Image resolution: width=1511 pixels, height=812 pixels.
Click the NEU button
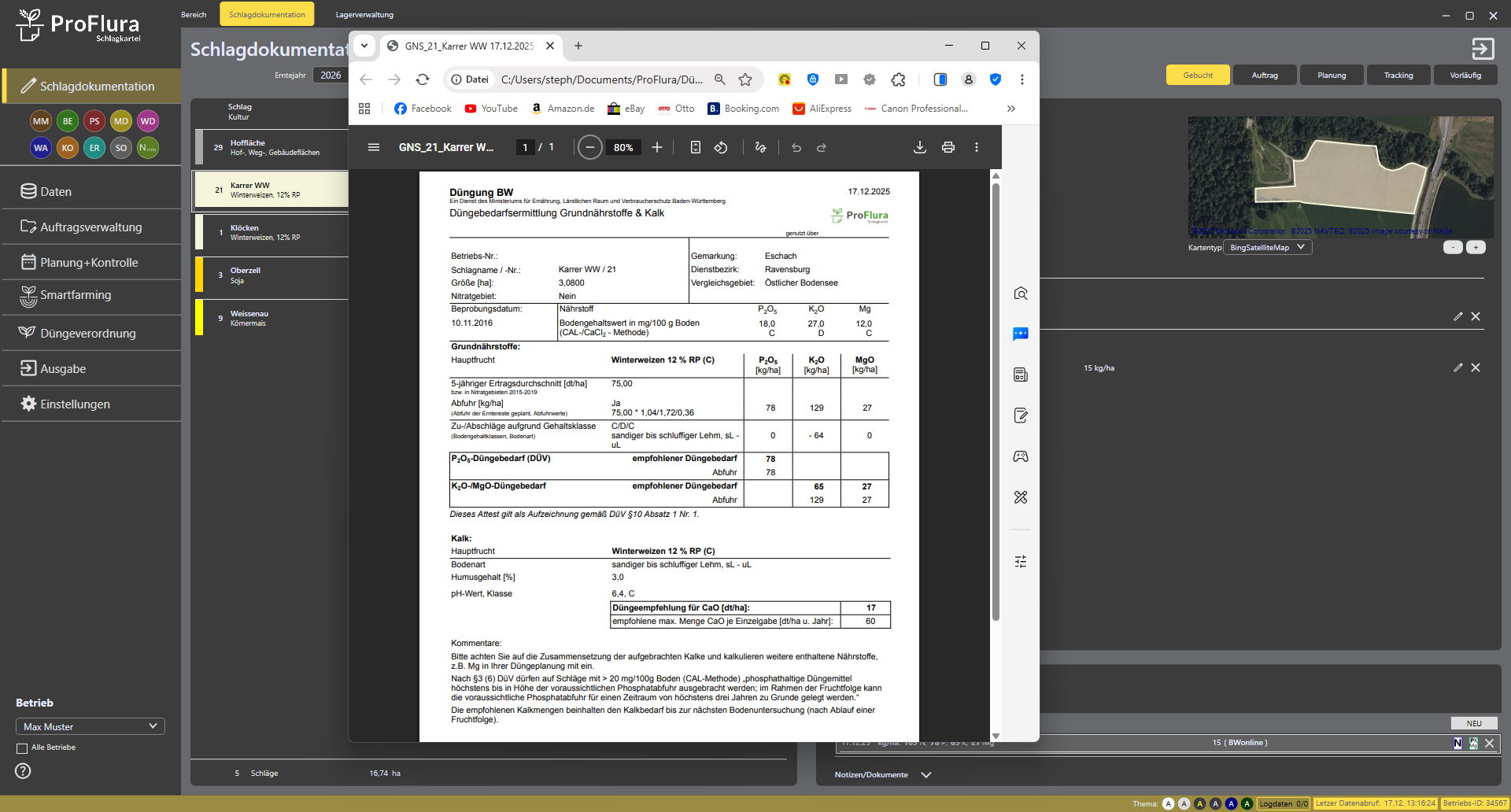coord(1473,723)
